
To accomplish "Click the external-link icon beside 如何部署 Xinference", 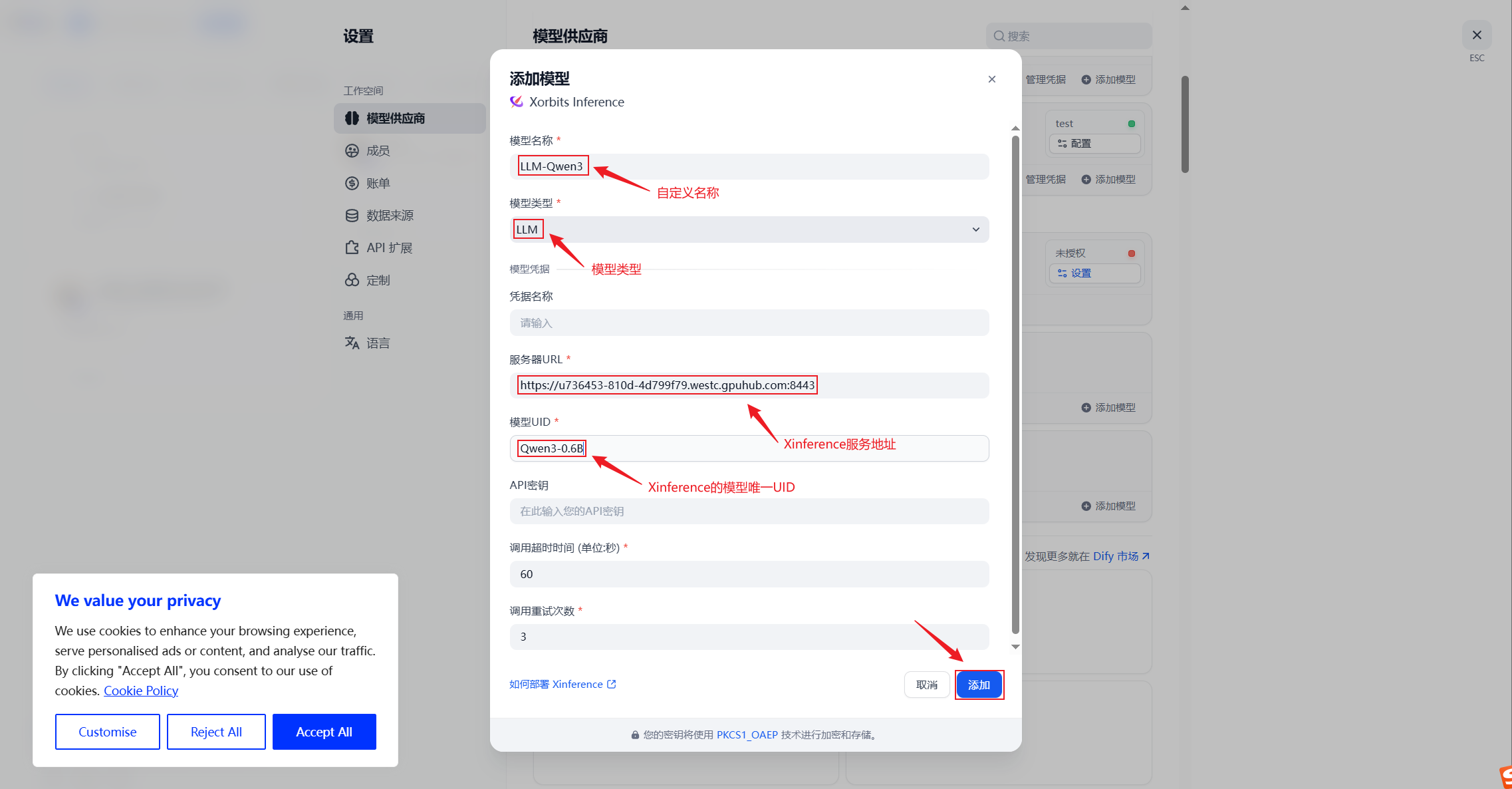I will pyautogui.click(x=612, y=684).
